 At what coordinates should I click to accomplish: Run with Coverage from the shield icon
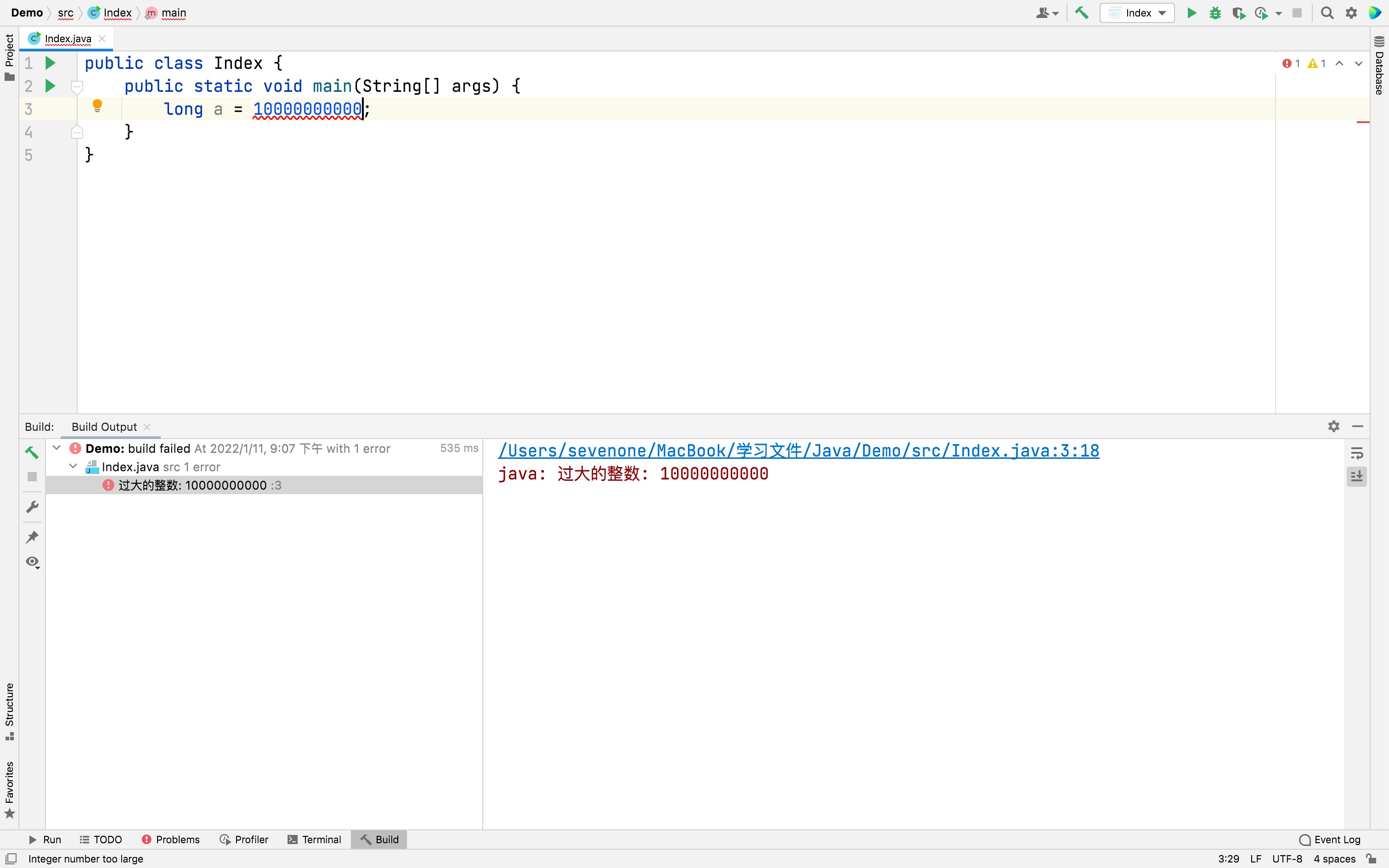click(x=1238, y=13)
